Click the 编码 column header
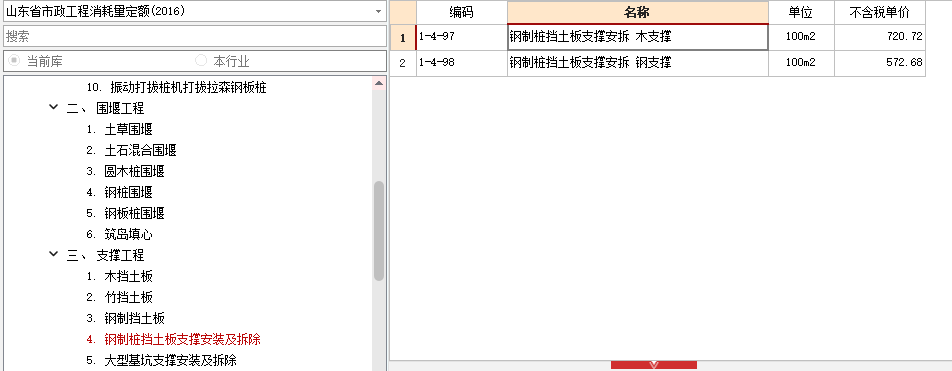 tap(461, 12)
